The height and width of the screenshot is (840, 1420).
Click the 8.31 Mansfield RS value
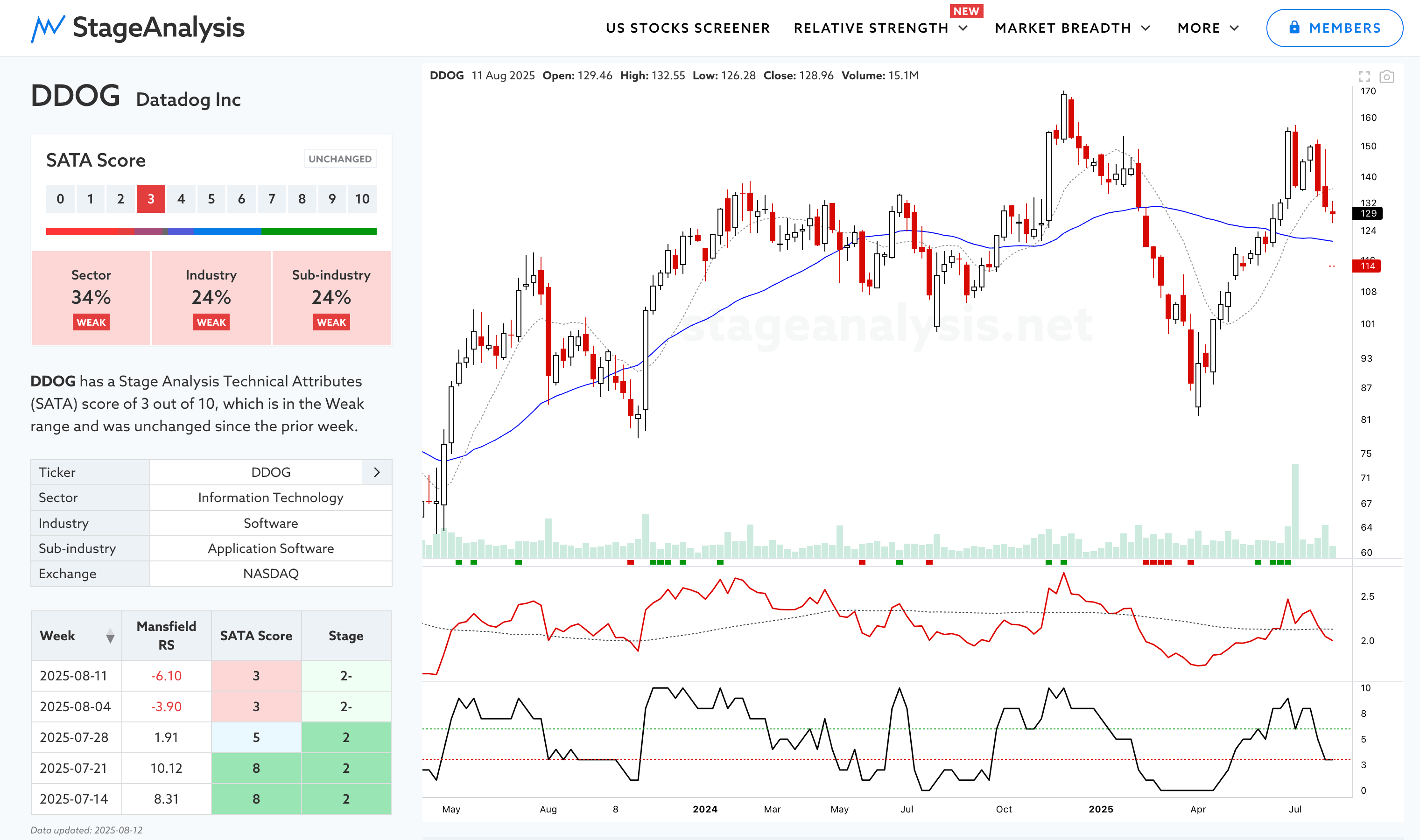click(167, 798)
